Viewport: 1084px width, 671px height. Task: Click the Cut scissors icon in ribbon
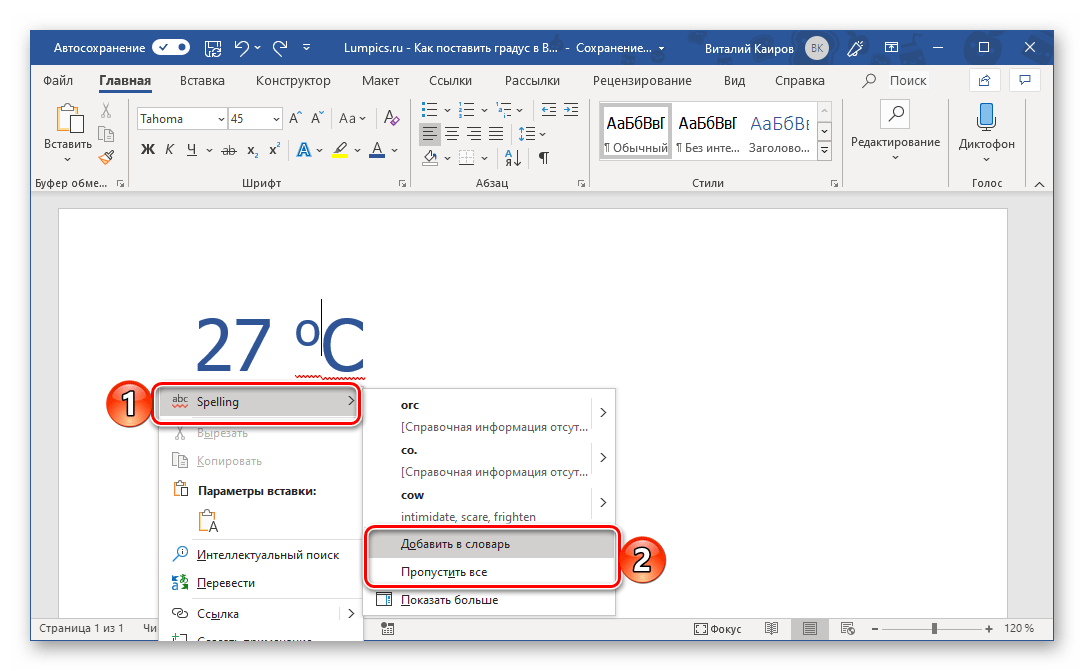[106, 111]
